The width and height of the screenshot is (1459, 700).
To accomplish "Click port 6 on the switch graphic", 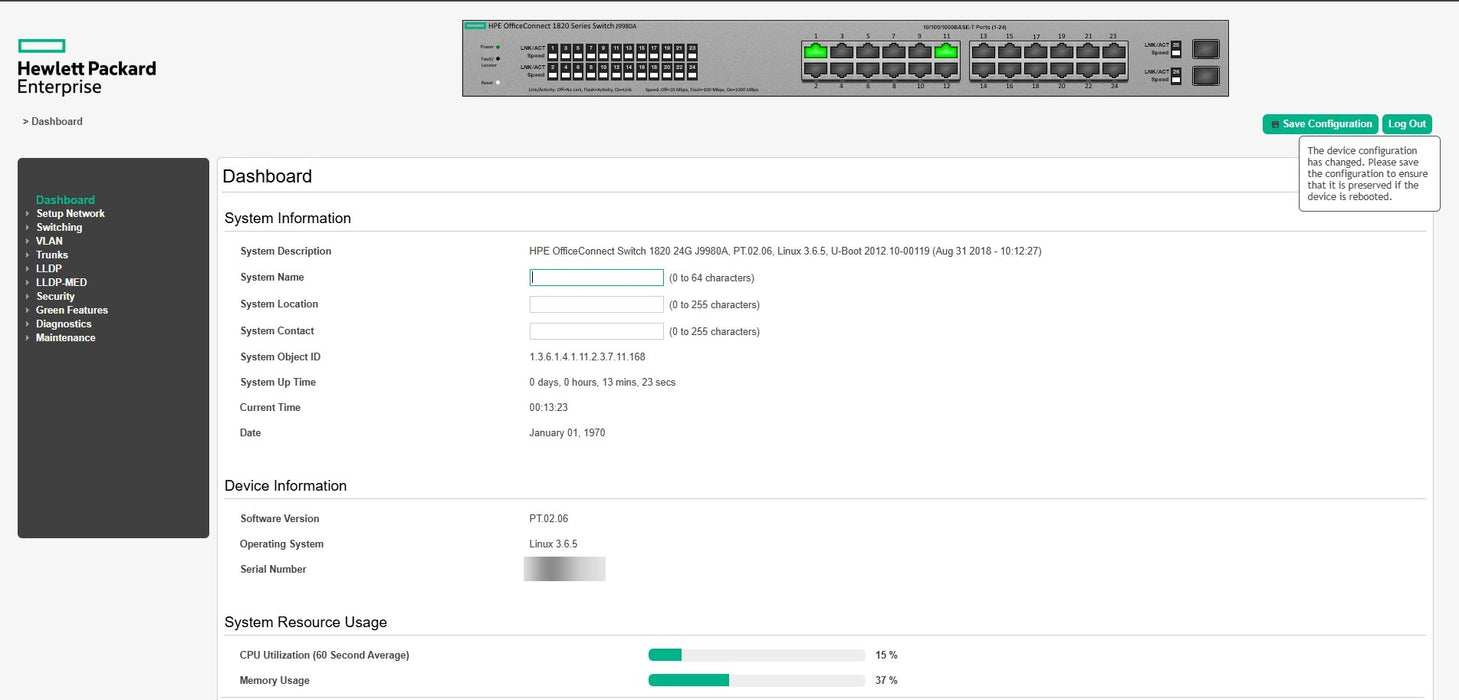I will point(868,69).
